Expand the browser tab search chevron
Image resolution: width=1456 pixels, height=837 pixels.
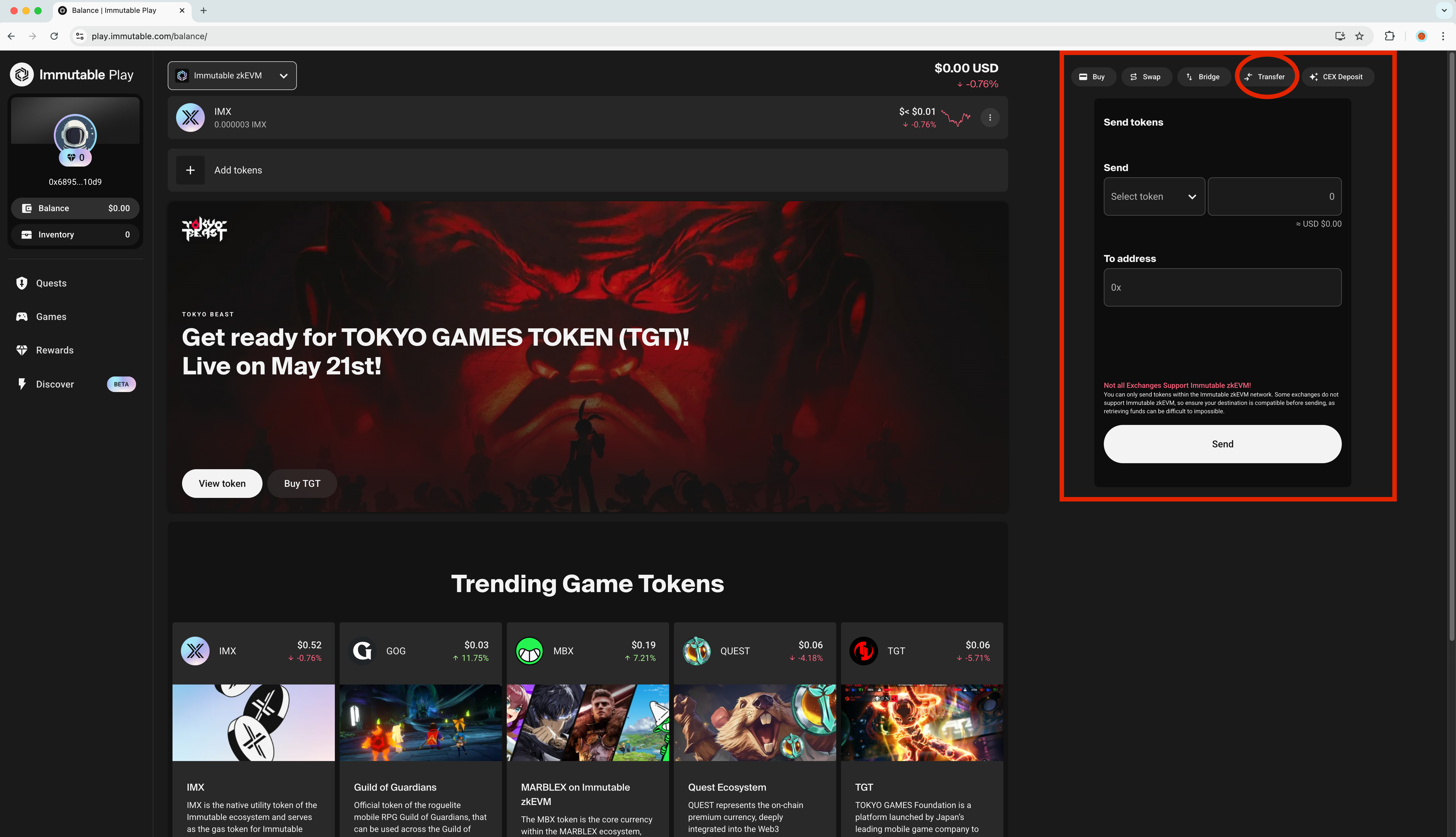pyautogui.click(x=1444, y=10)
